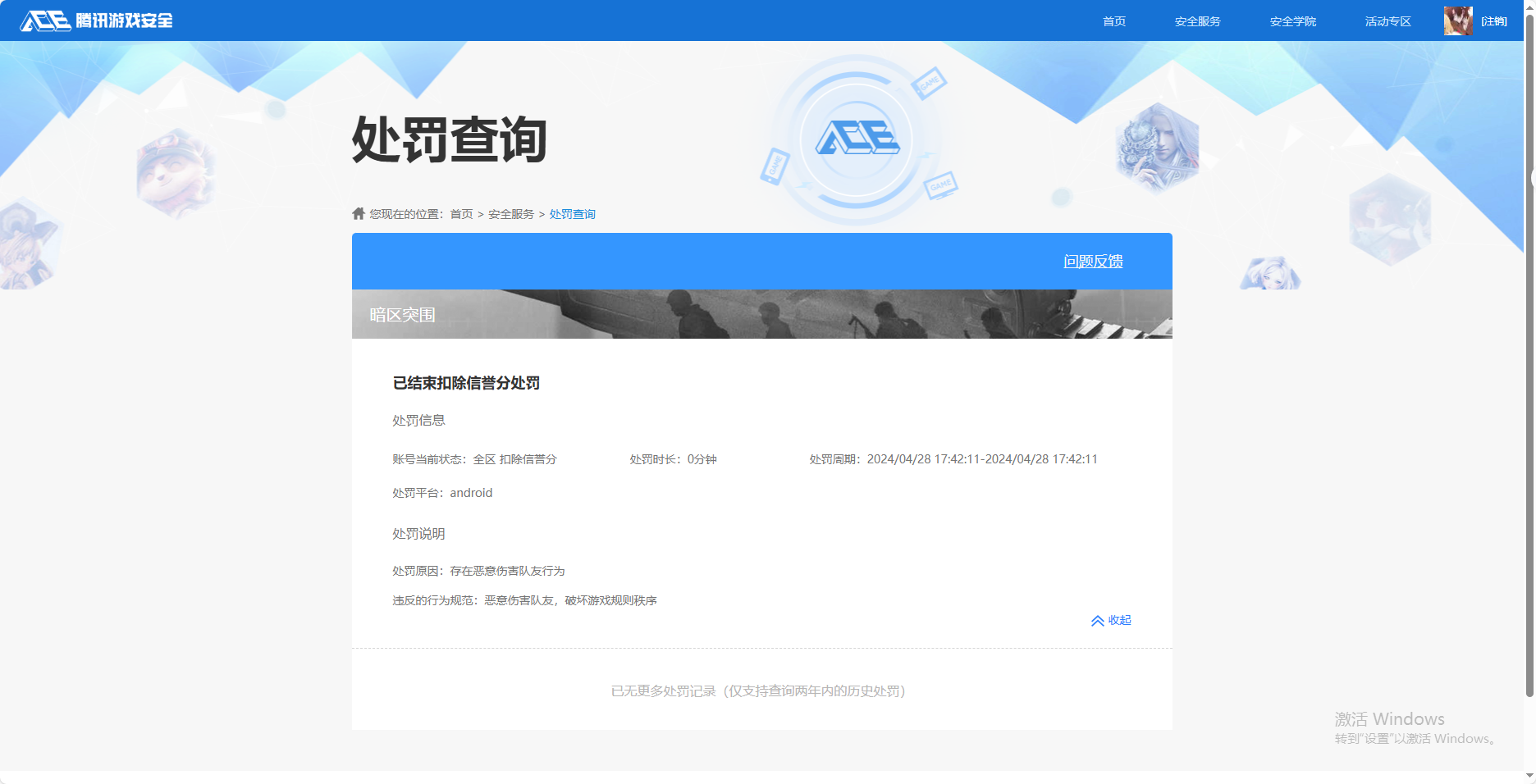
Task: Open the 安全服务 navigation menu
Action: point(1197,21)
